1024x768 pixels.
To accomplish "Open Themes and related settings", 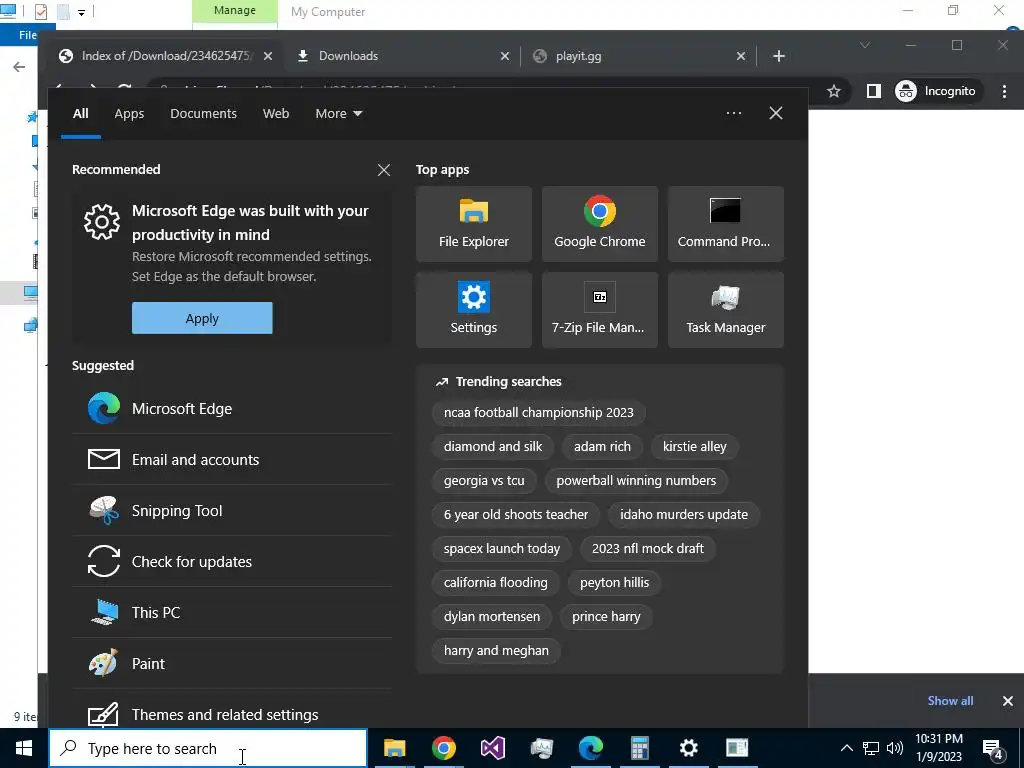I will [232, 714].
